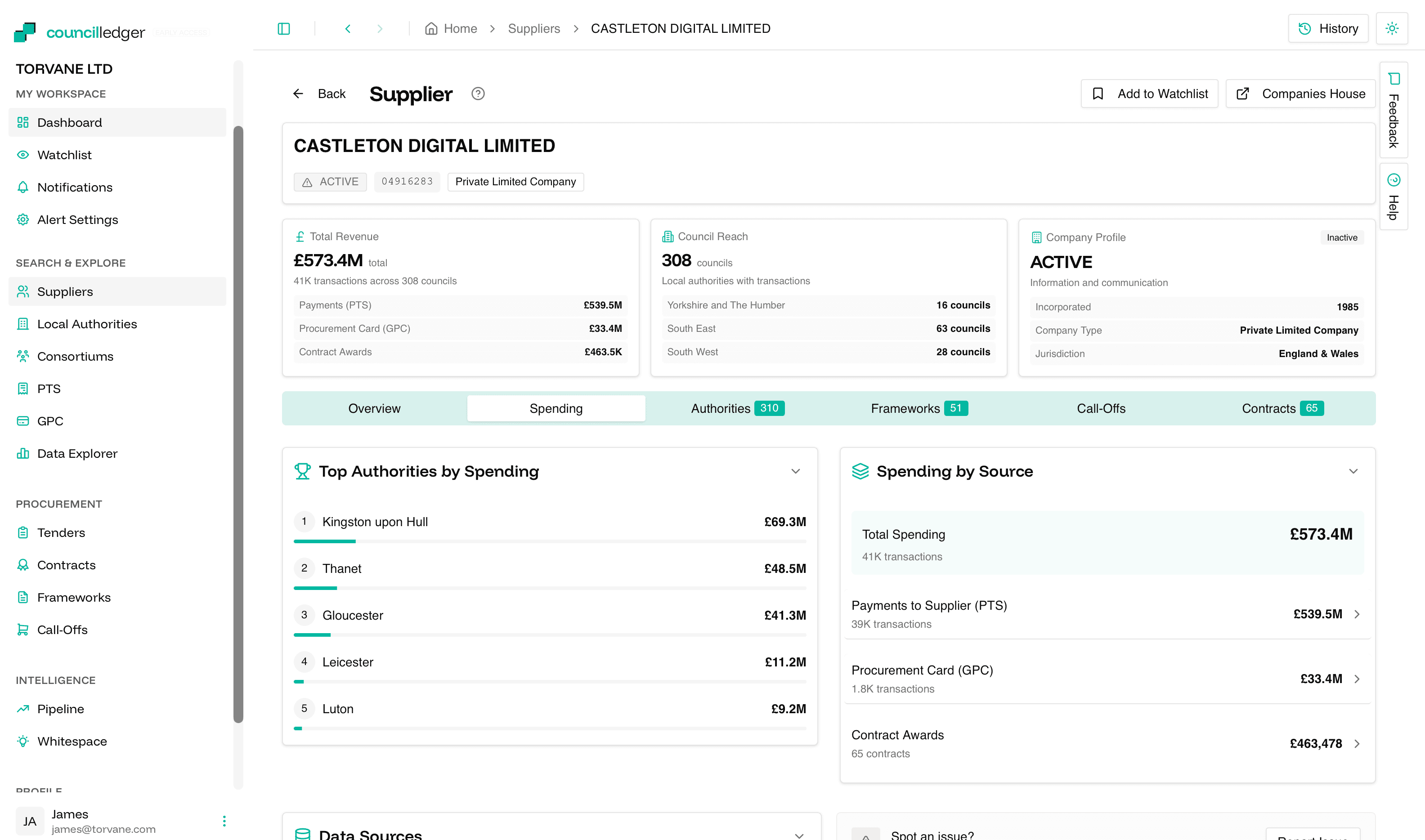Switch to the Call-Offs tab
1425x840 pixels.
click(1101, 408)
